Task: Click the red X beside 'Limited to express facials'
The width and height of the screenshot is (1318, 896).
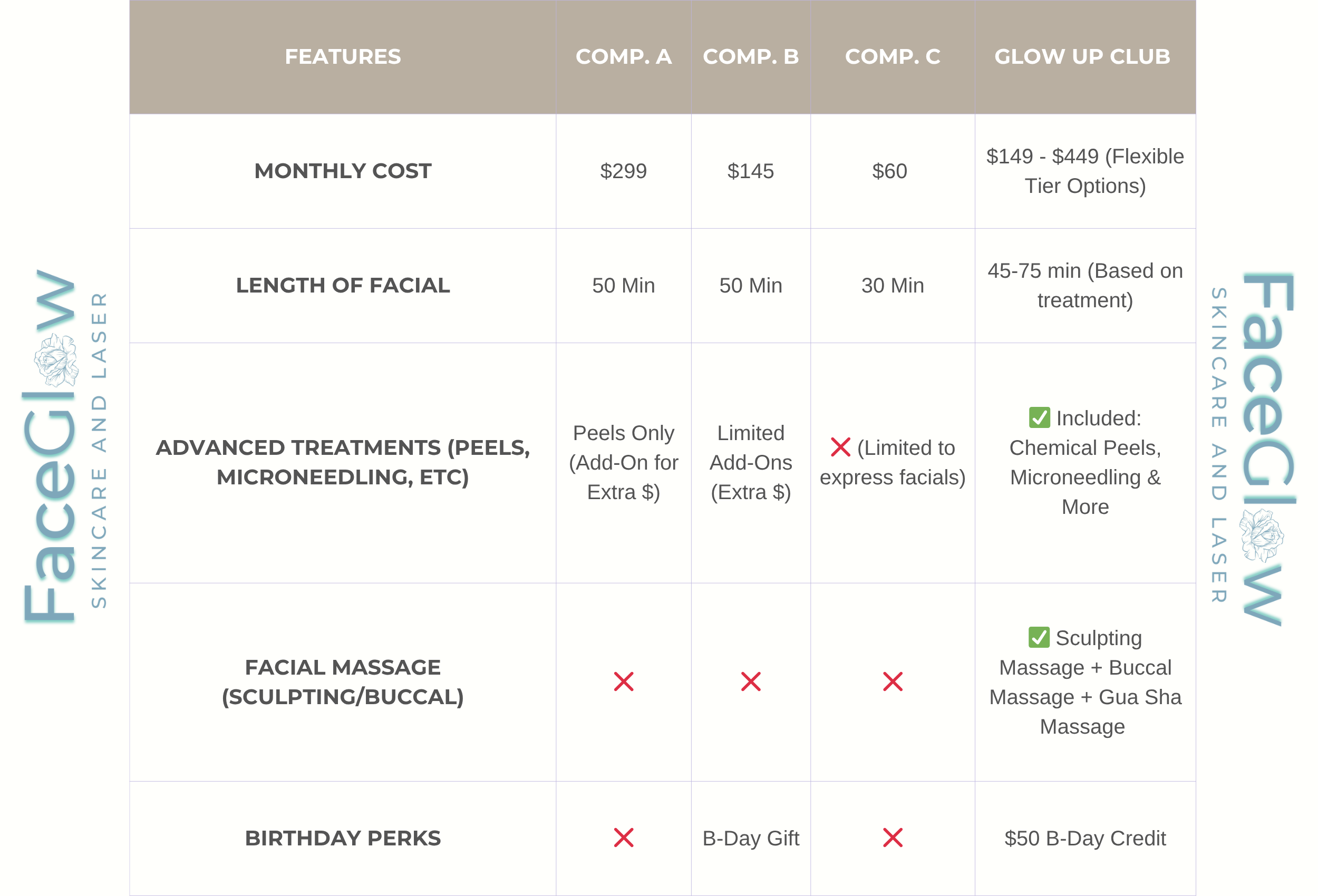Action: click(840, 447)
